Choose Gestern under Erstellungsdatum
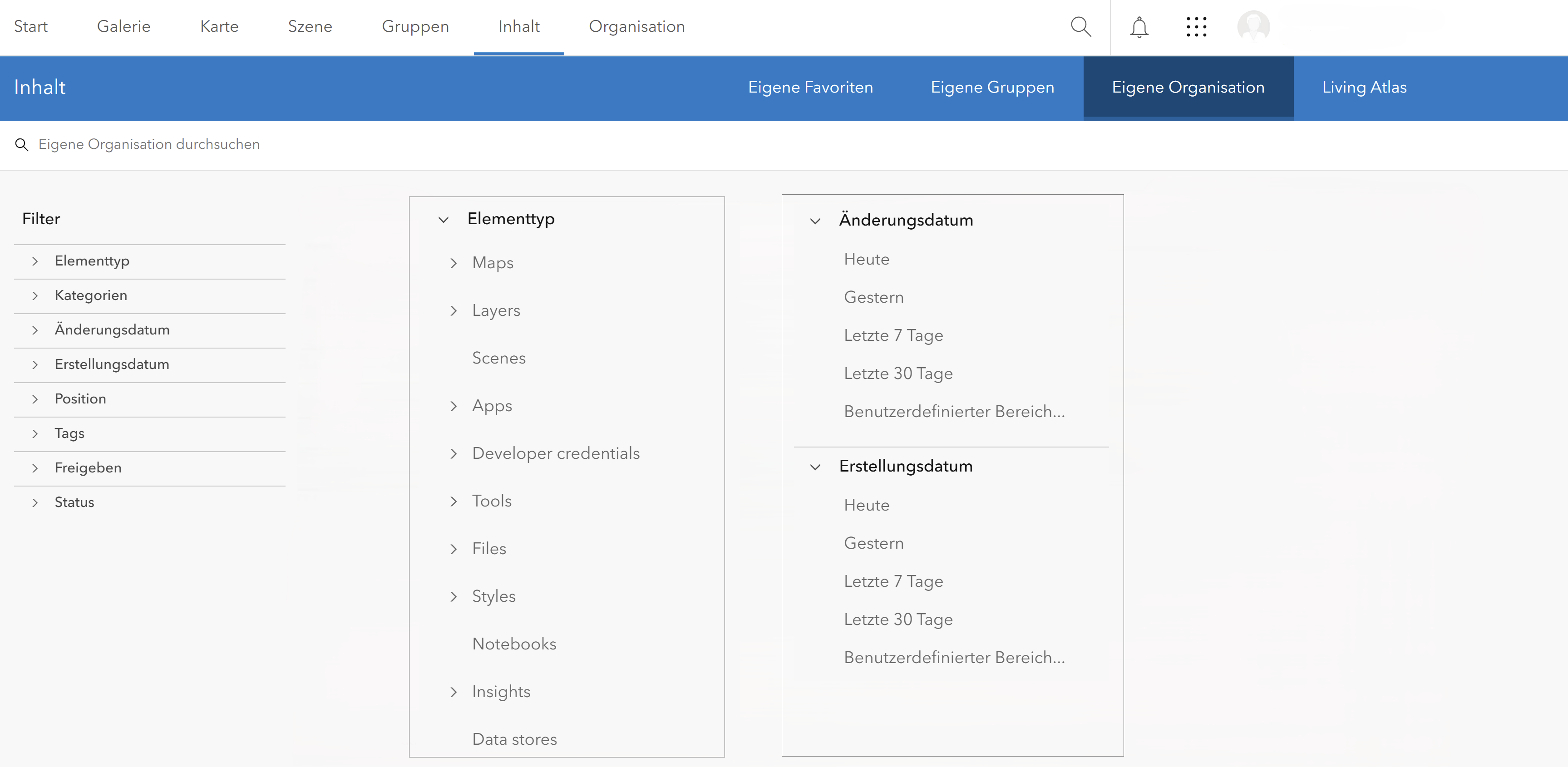The height and width of the screenshot is (767, 1568). (873, 544)
